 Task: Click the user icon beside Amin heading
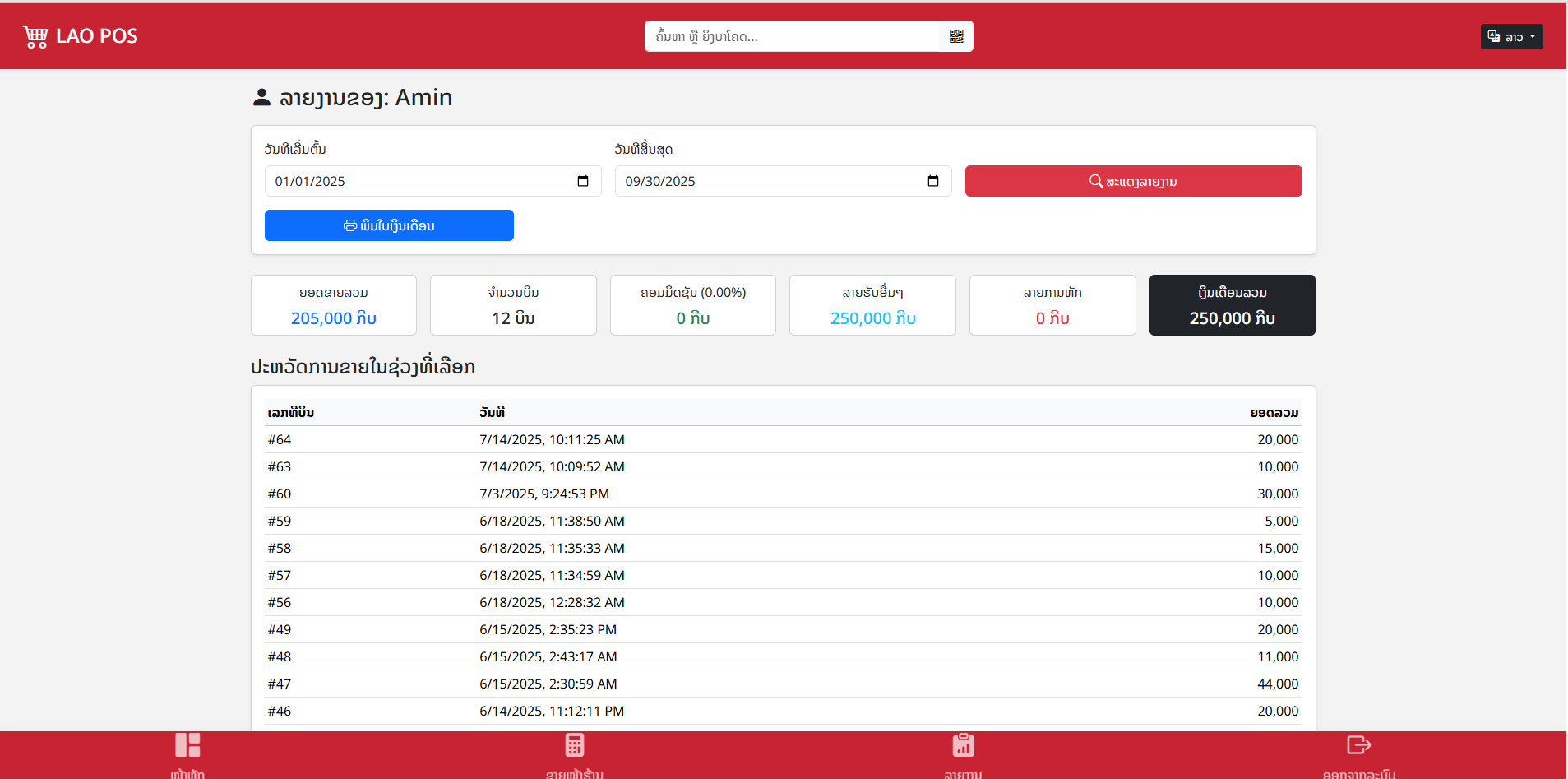click(261, 98)
